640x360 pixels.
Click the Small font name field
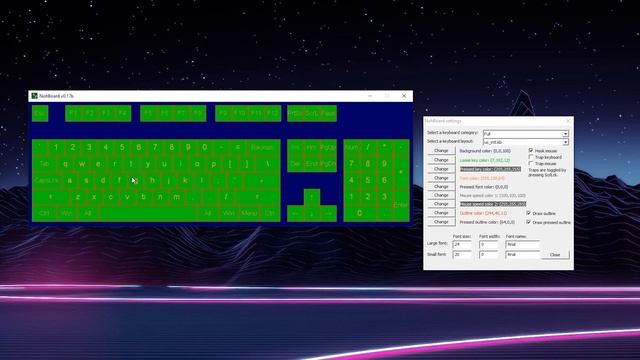522,254
